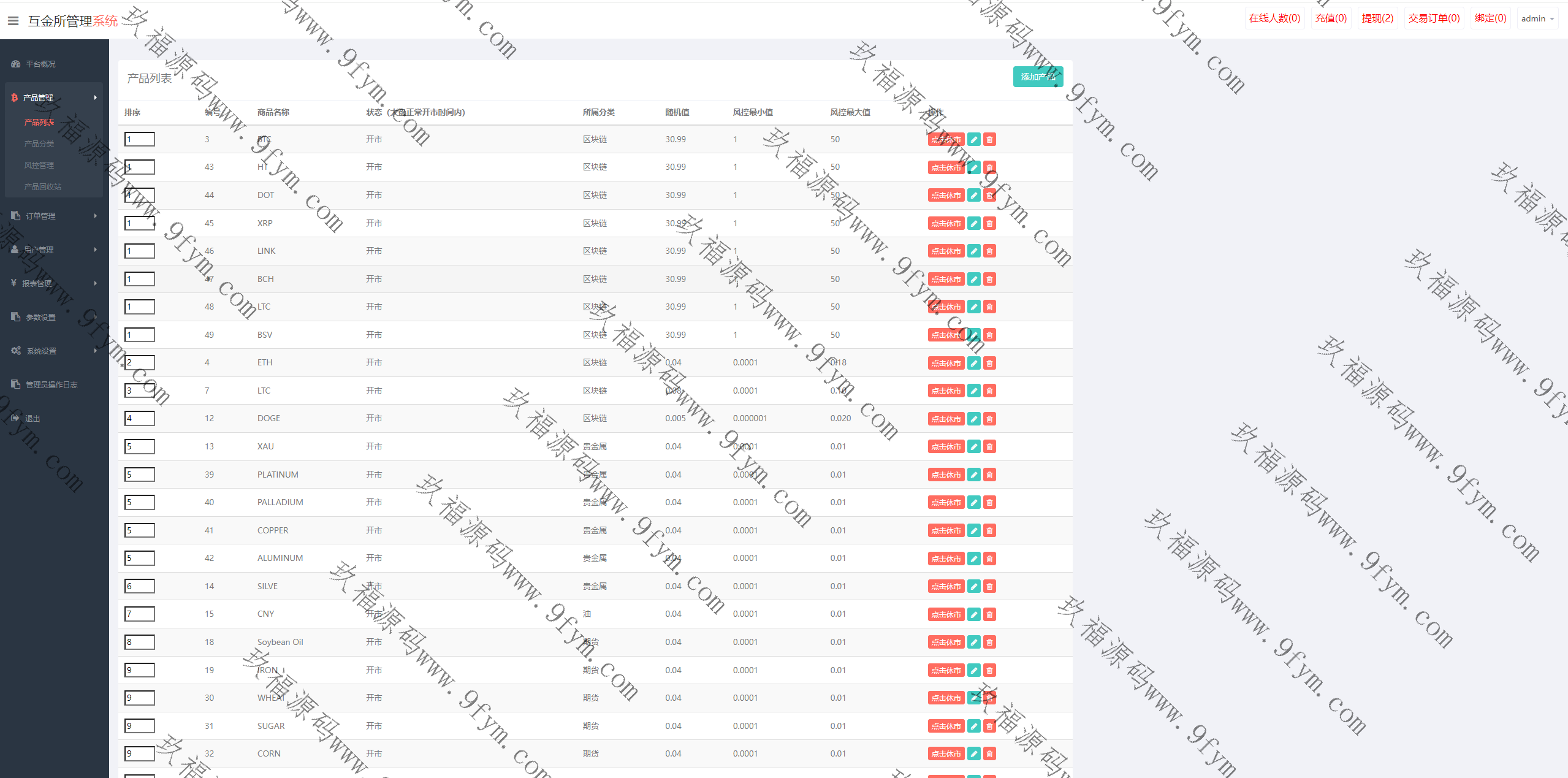Click edit pencil icon for XAU row
This screenshot has width=1568, height=778.
(x=973, y=447)
